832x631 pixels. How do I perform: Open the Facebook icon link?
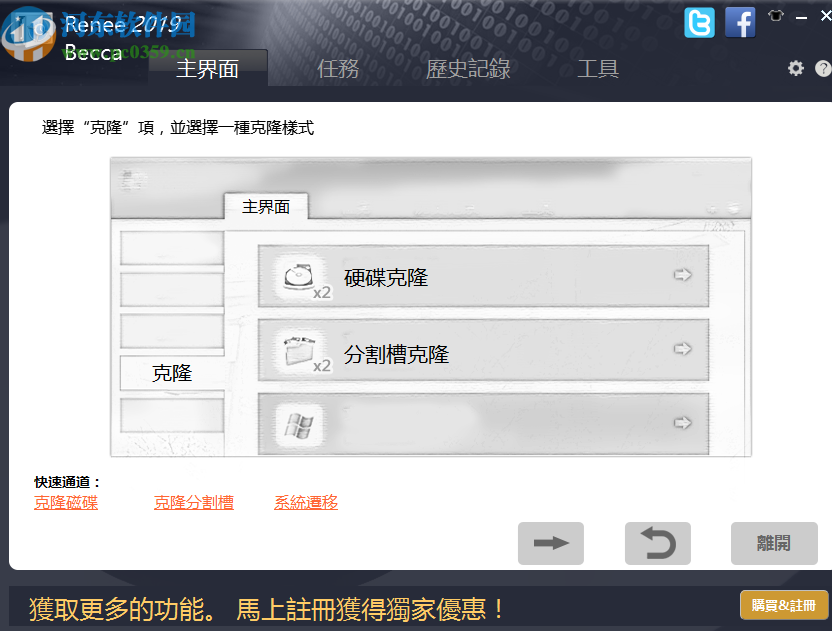click(740, 23)
